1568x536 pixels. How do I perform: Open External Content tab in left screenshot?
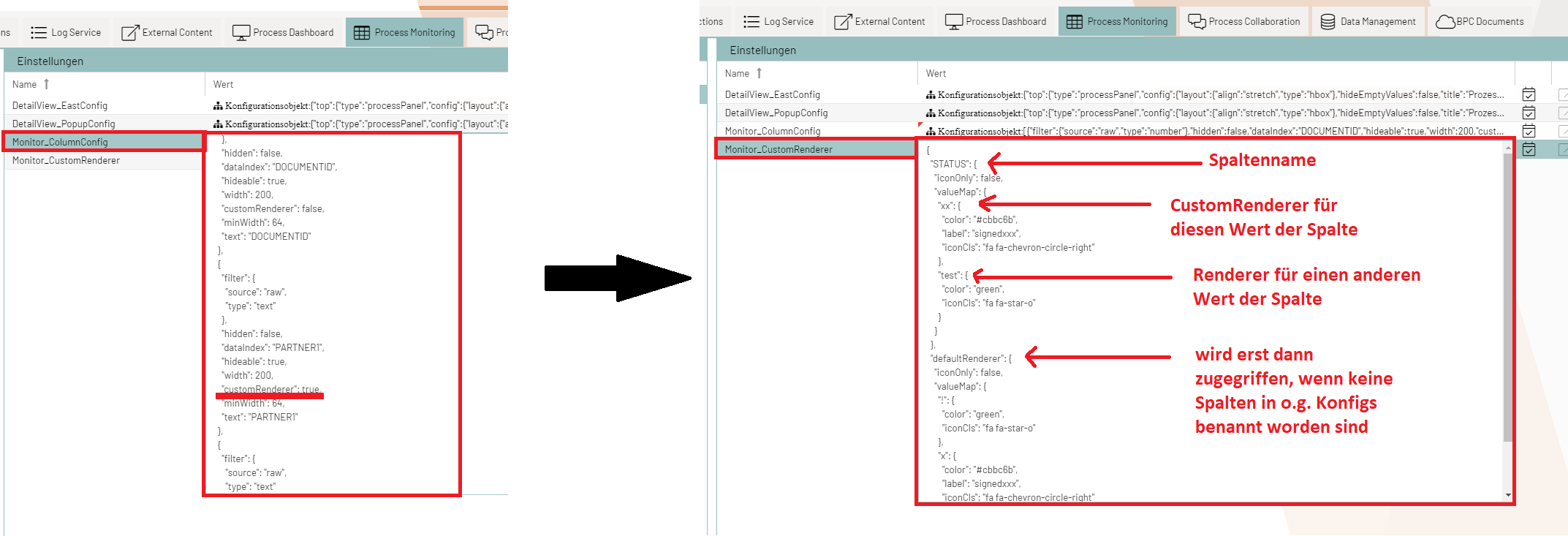[167, 32]
